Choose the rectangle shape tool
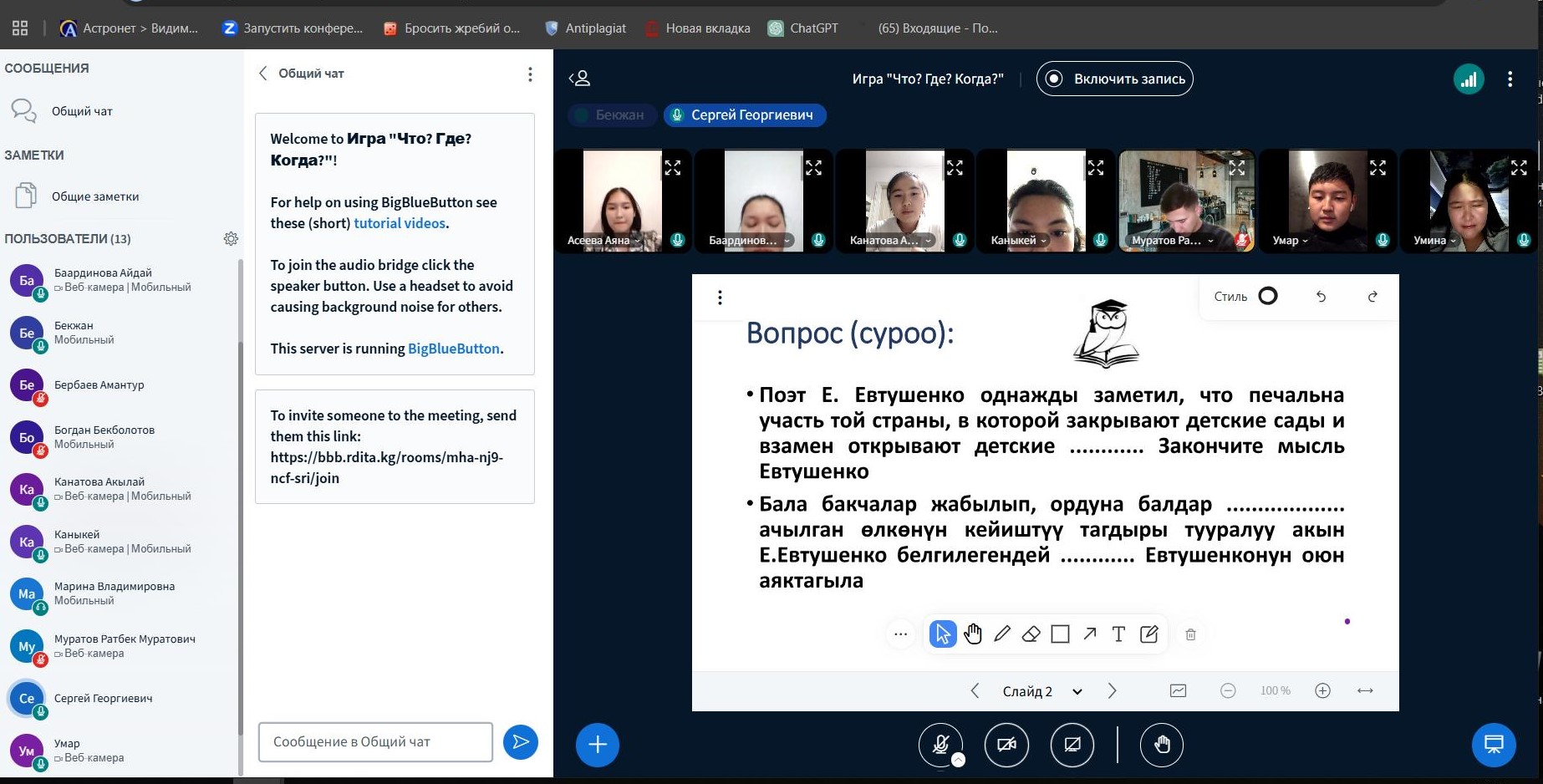This screenshot has height=784, width=1543. pos(1060,634)
